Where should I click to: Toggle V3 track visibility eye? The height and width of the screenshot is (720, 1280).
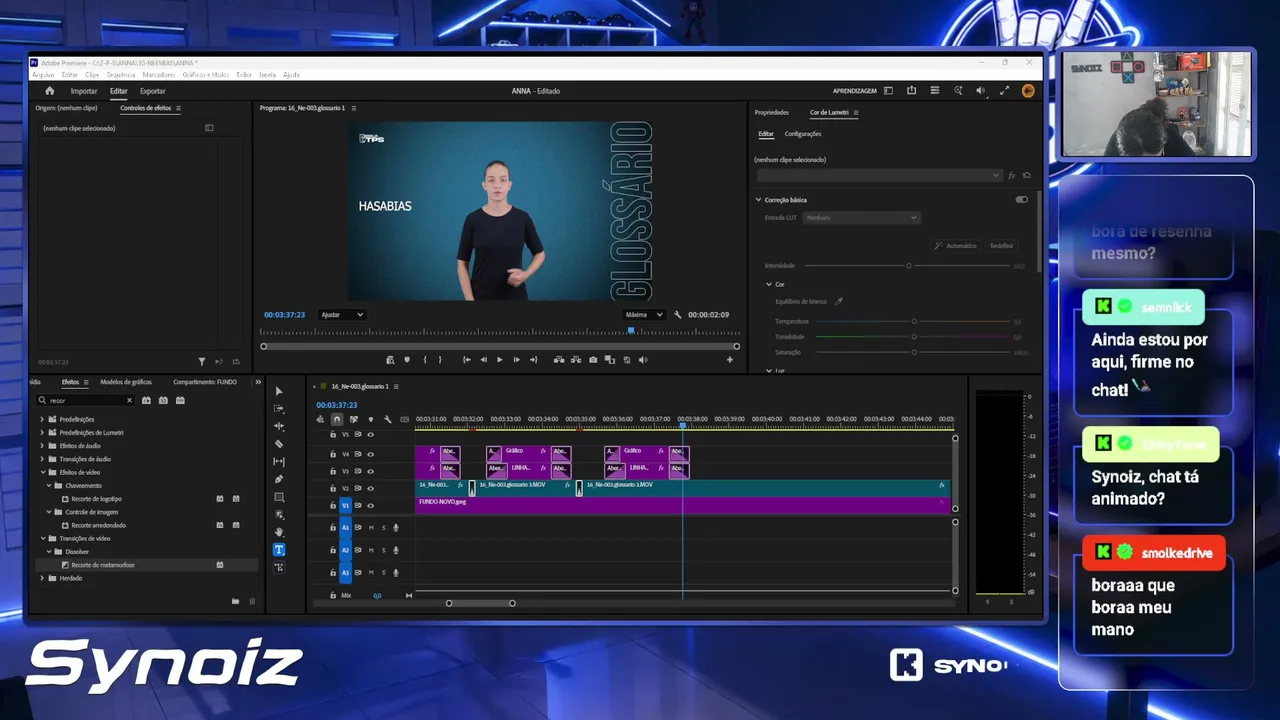(370, 470)
